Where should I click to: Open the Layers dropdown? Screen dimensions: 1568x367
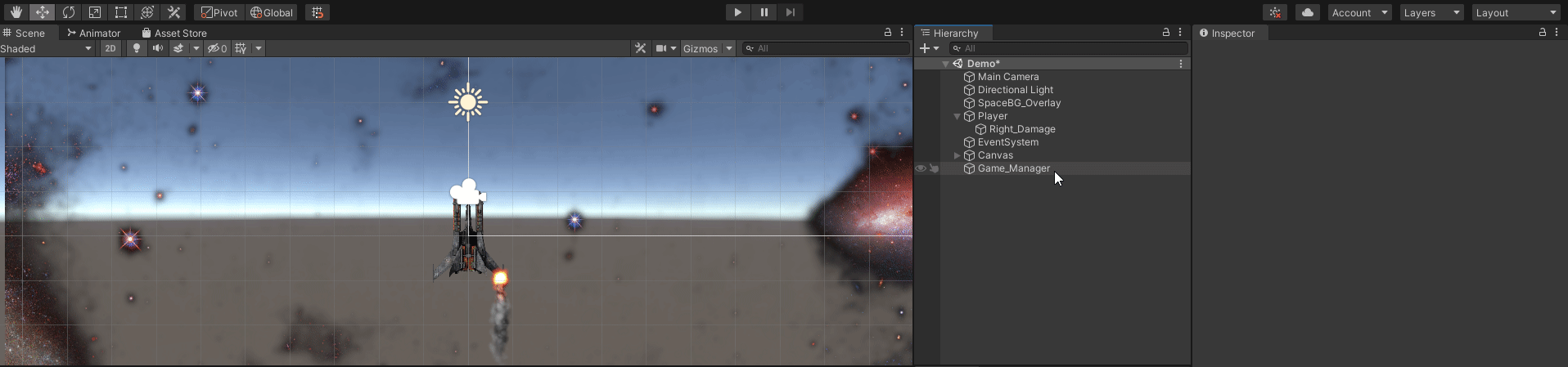[1431, 12]
